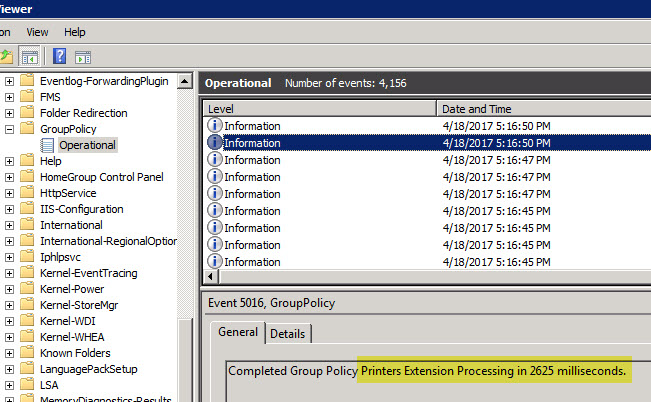This screenshot has width=651, height=402.
Task: Click first 5:16:45 PM event information icon
Action: pos(215,211)
